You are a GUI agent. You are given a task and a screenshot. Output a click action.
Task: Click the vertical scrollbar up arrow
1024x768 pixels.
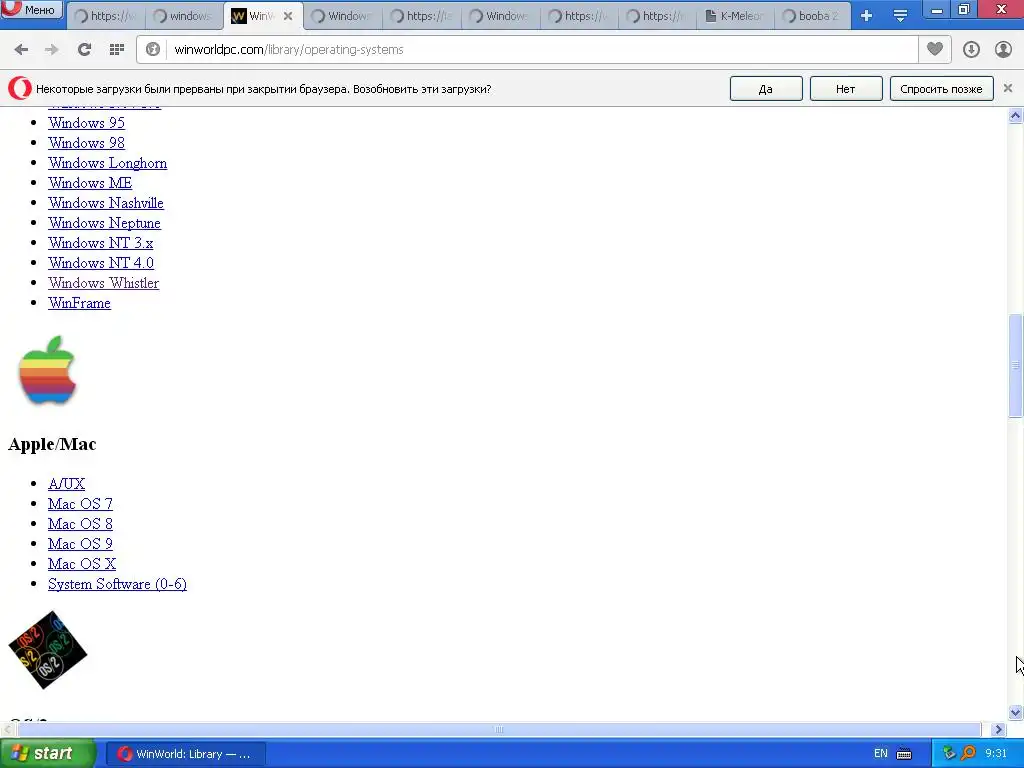tap(1016, 116)
